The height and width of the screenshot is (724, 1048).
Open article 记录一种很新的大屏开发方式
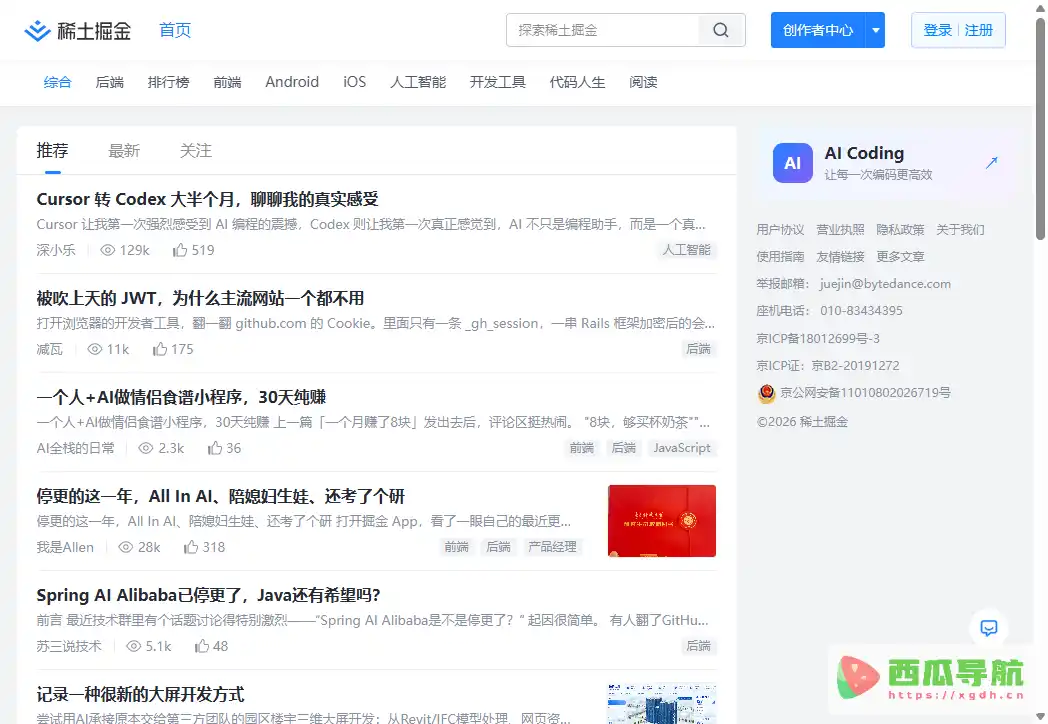140,694
